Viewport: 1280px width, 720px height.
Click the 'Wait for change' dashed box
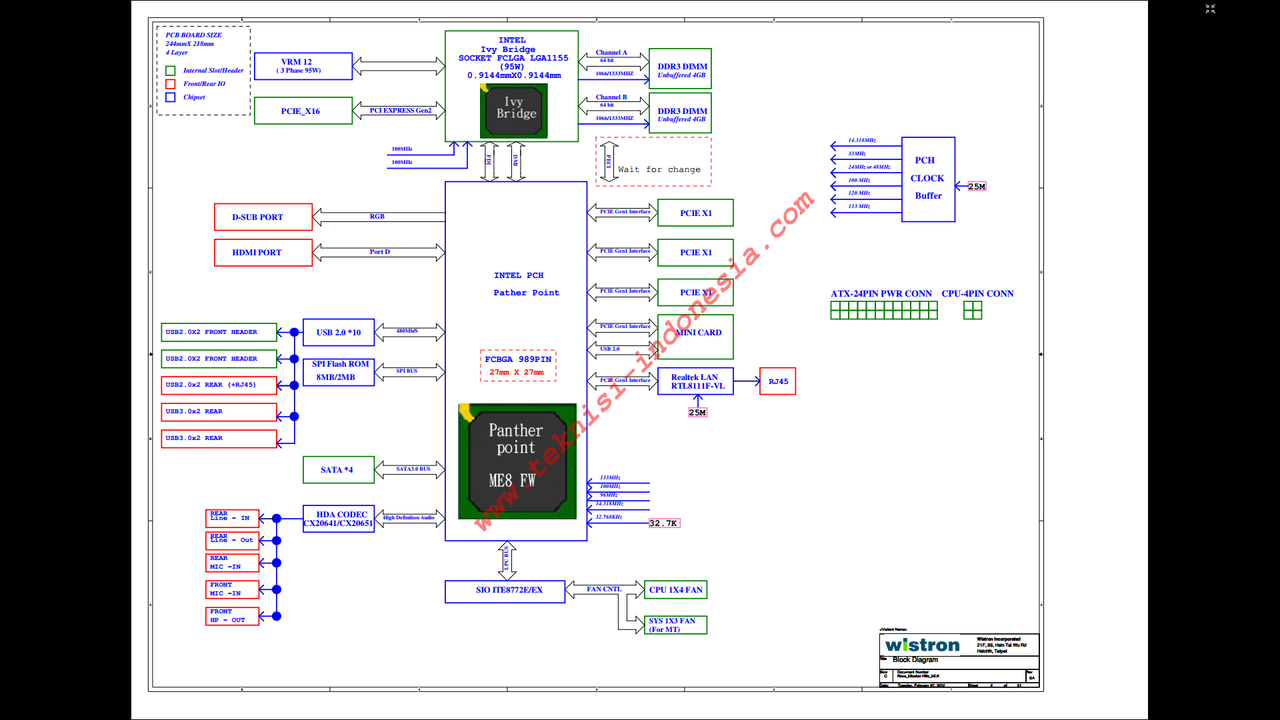click(x=654, y=161)
